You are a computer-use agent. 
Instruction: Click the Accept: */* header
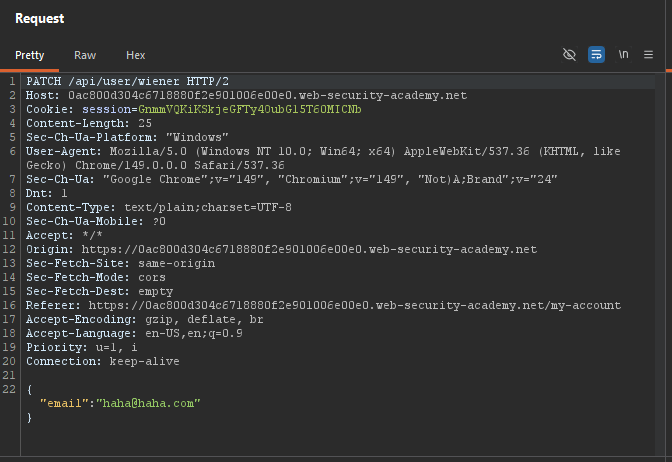coord(64,236)
